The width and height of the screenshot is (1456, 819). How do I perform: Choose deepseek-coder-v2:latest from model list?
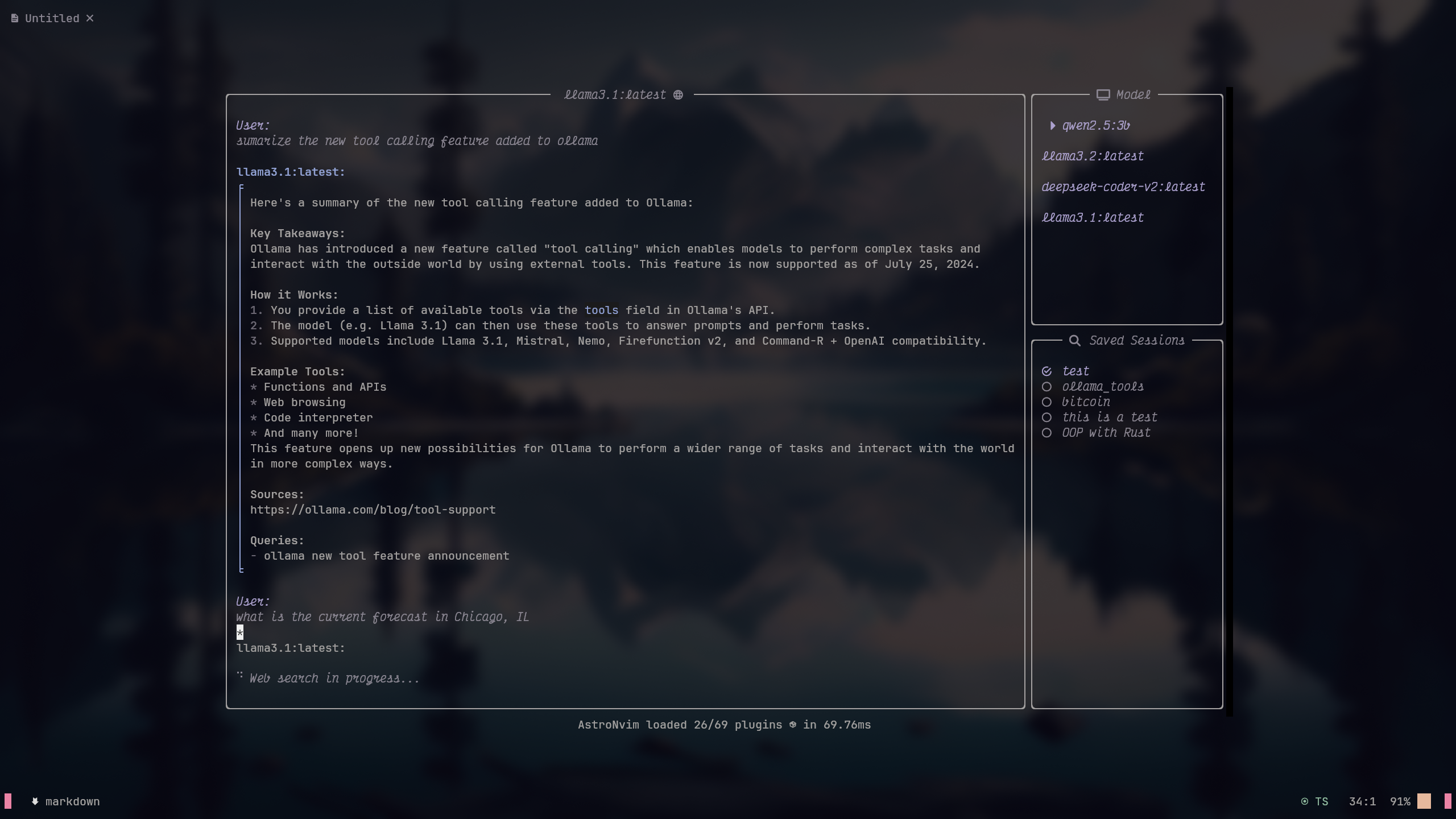[x=1123, y=187]
